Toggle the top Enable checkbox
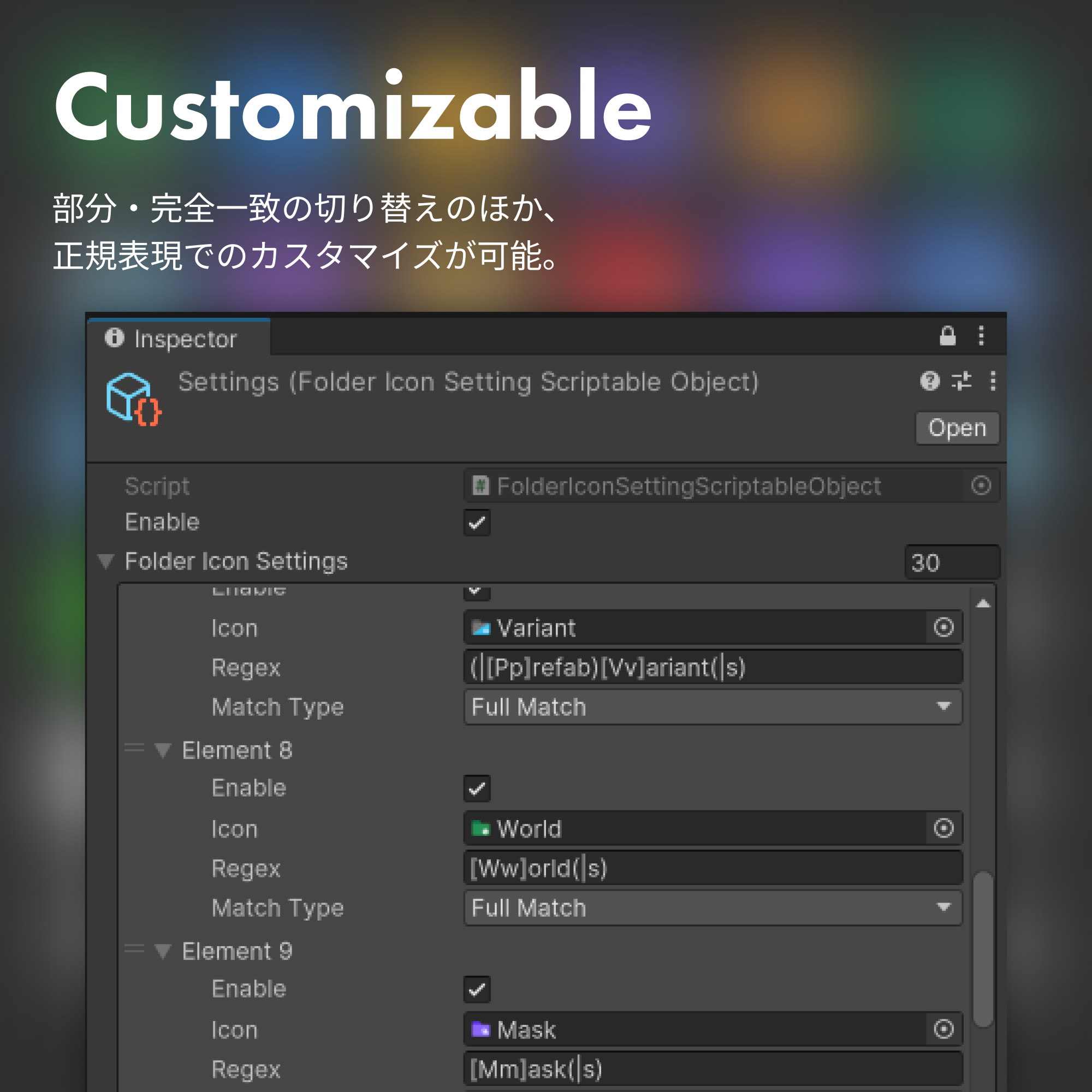Screen dimensions: 1092x1092 [x=477, y=524]
